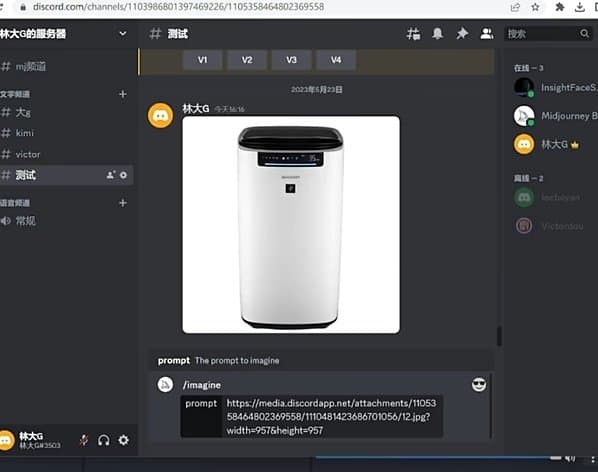
Task: Bookmark page with browser star icon
Action: [x=535, y=7]
